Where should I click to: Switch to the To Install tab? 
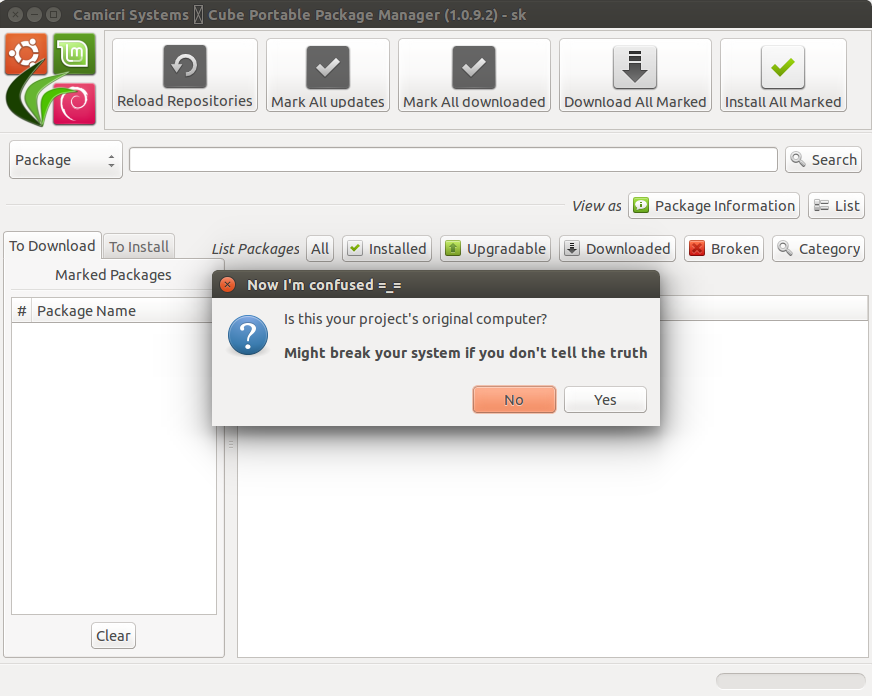coord(139,246)
